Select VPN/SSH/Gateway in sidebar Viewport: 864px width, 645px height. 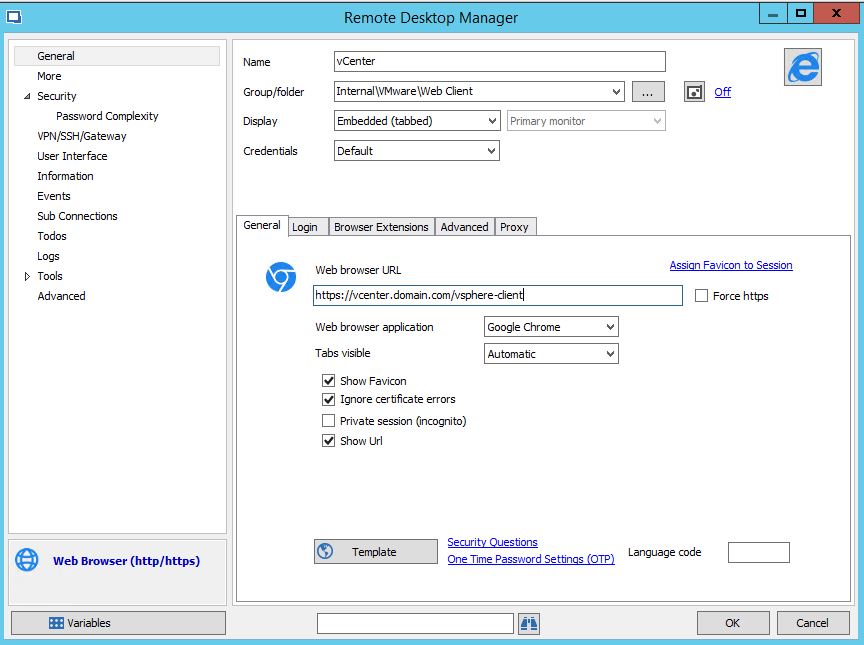tap(82, 136)
